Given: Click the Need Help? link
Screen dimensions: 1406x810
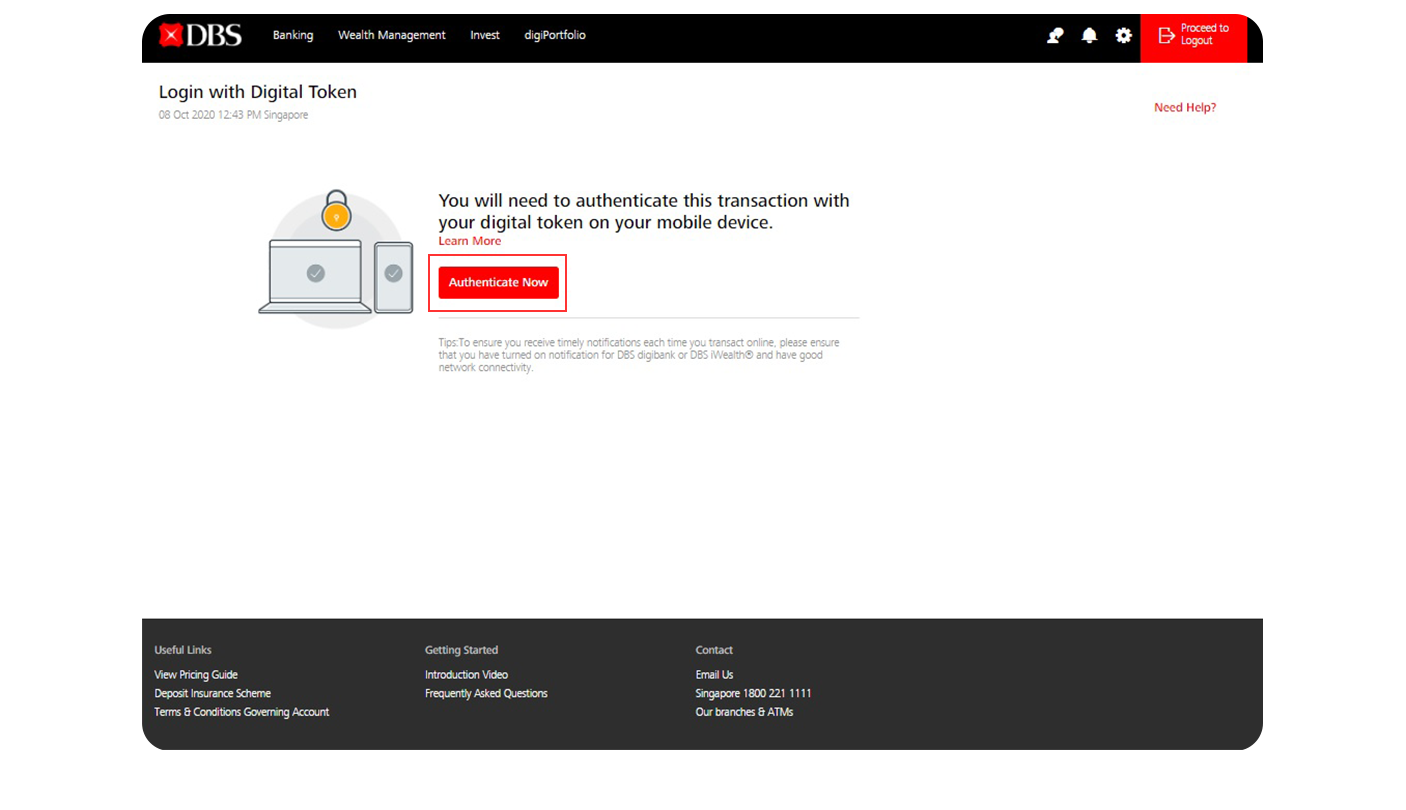Looking at the screenshot, I should (1185, 107).
